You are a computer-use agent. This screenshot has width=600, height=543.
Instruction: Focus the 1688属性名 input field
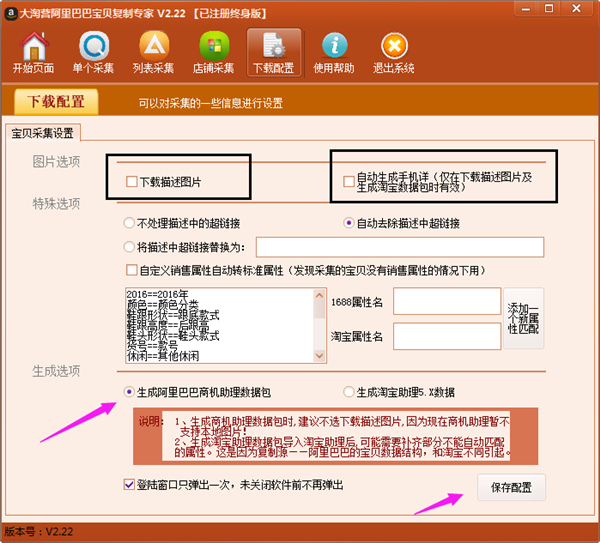click(x=447, y=301)
